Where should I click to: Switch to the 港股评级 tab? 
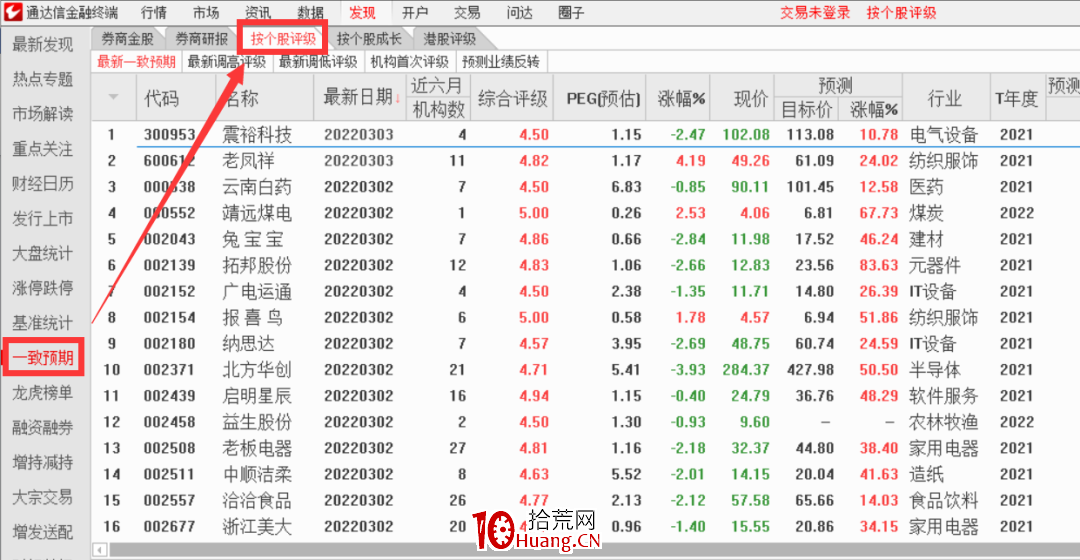tap(449, 39)
